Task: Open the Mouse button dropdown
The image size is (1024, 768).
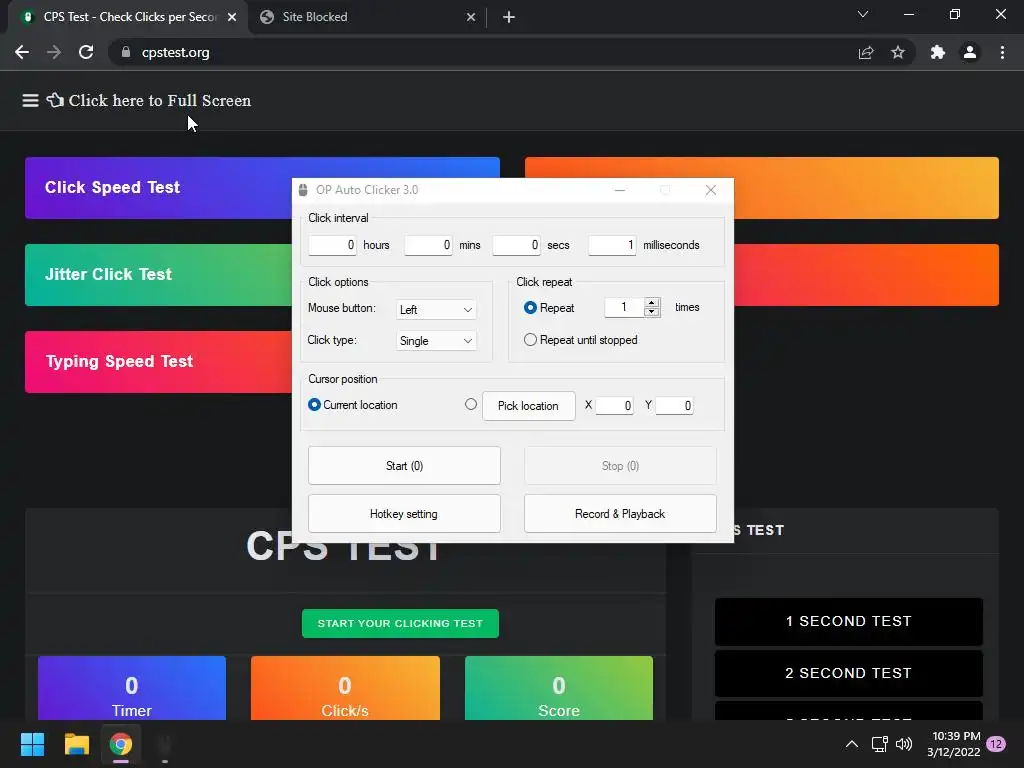Action: click(x=436, y=310)
